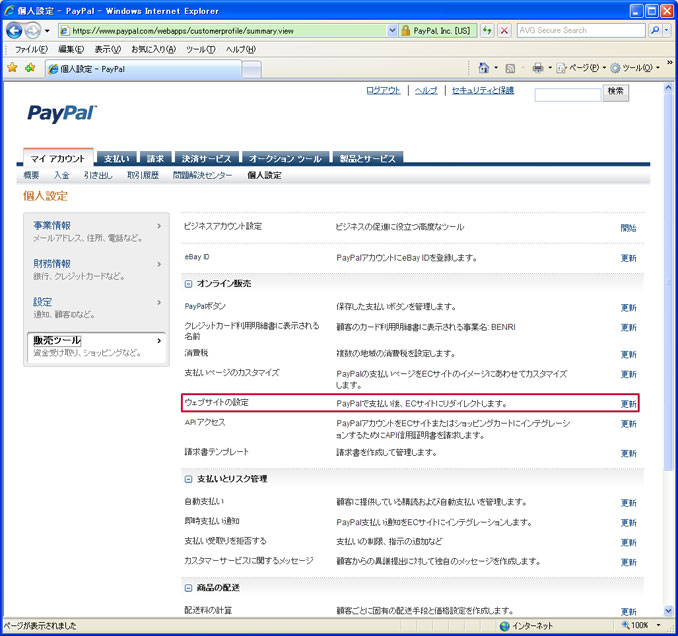The image size is (678, 636).
Task: Open the address bar URL dropdown arrow
Action: [392, 31]
